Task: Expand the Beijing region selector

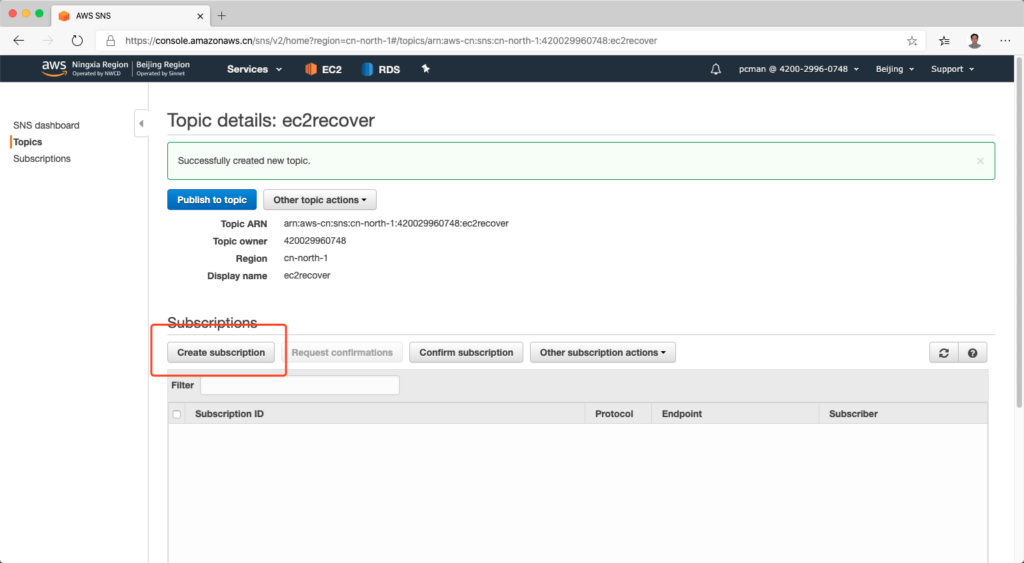Action: [x=895, y=69]
